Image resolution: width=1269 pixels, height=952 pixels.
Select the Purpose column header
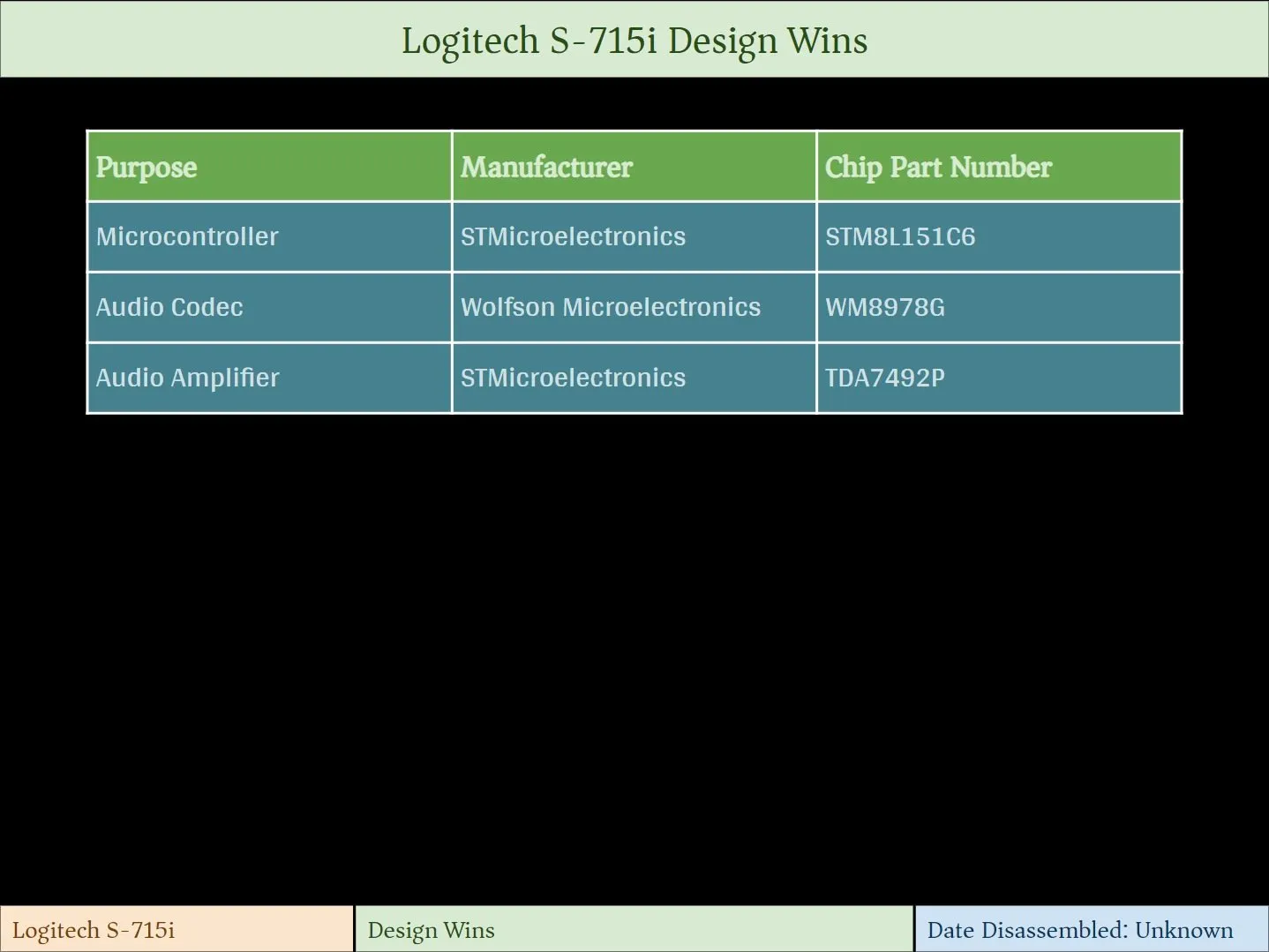pyautogui.click(x=146, y=168)
